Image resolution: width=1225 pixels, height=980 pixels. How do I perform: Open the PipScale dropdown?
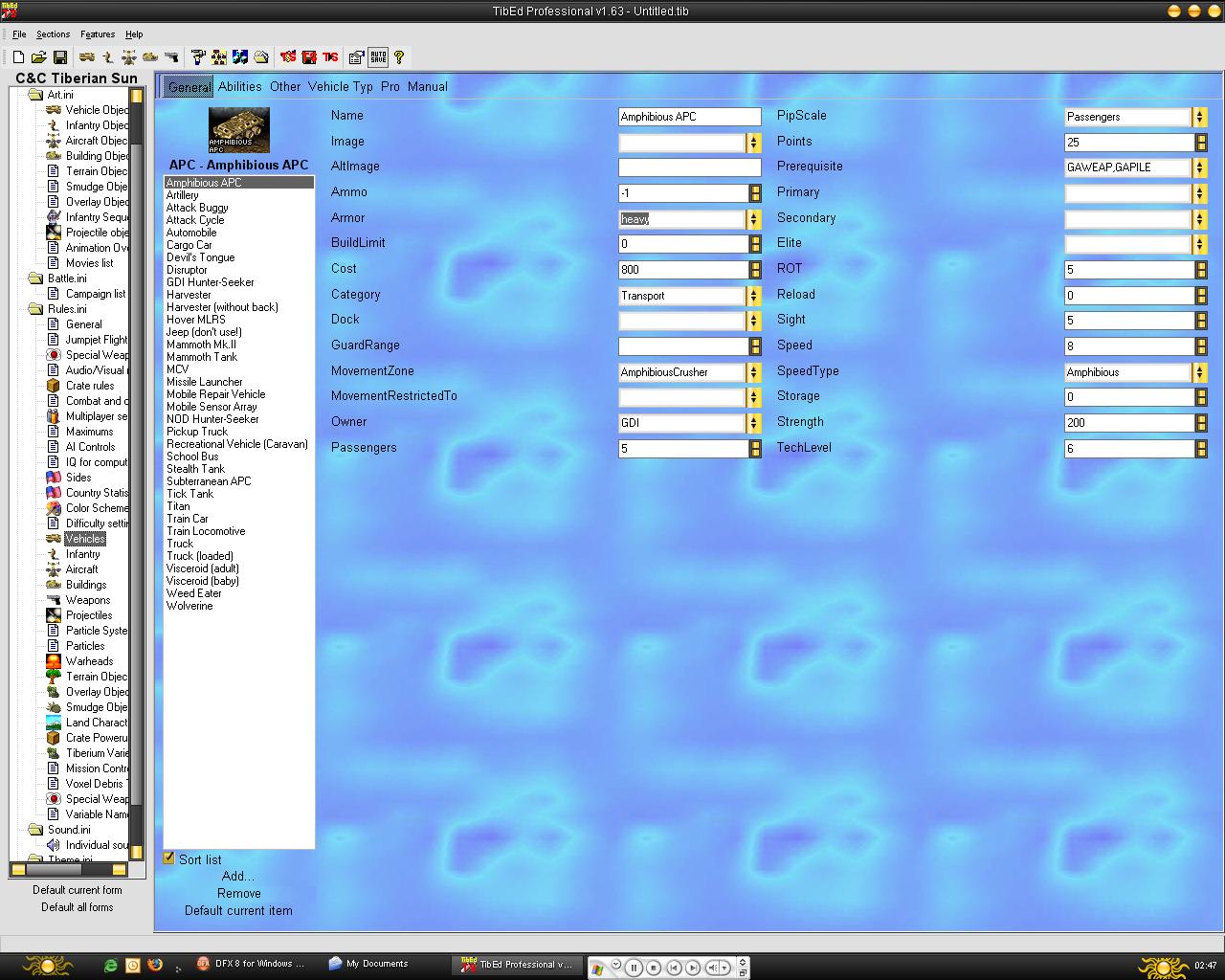pos(1200,117)
